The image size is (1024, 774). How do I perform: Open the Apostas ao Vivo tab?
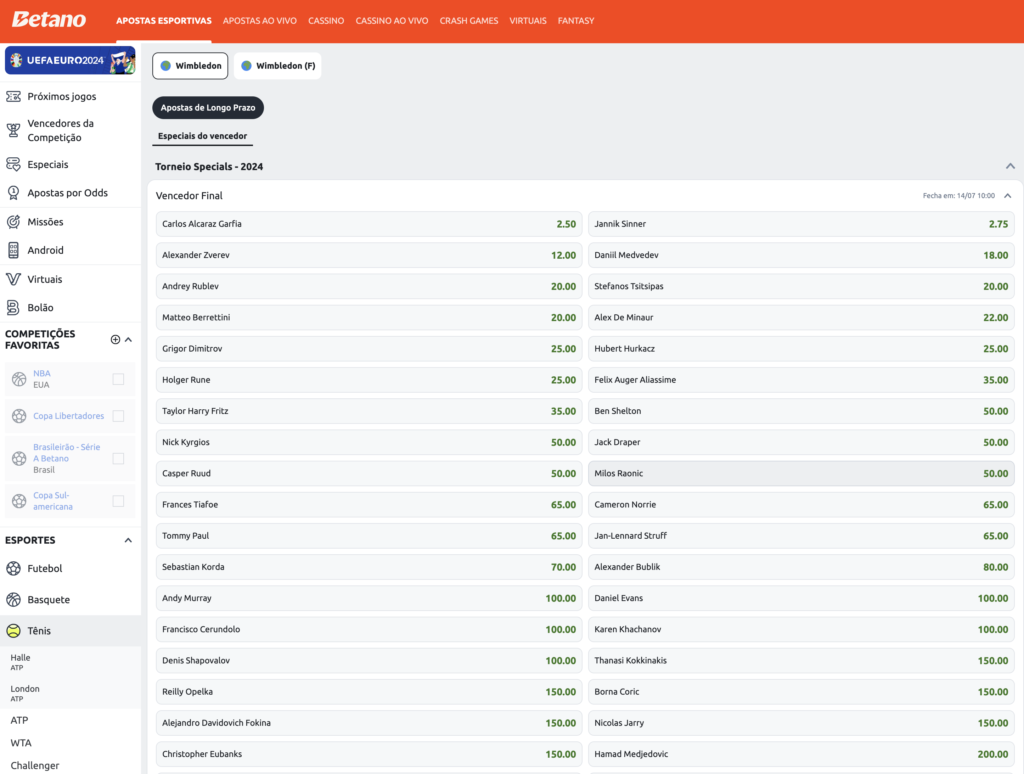point(260,21)
